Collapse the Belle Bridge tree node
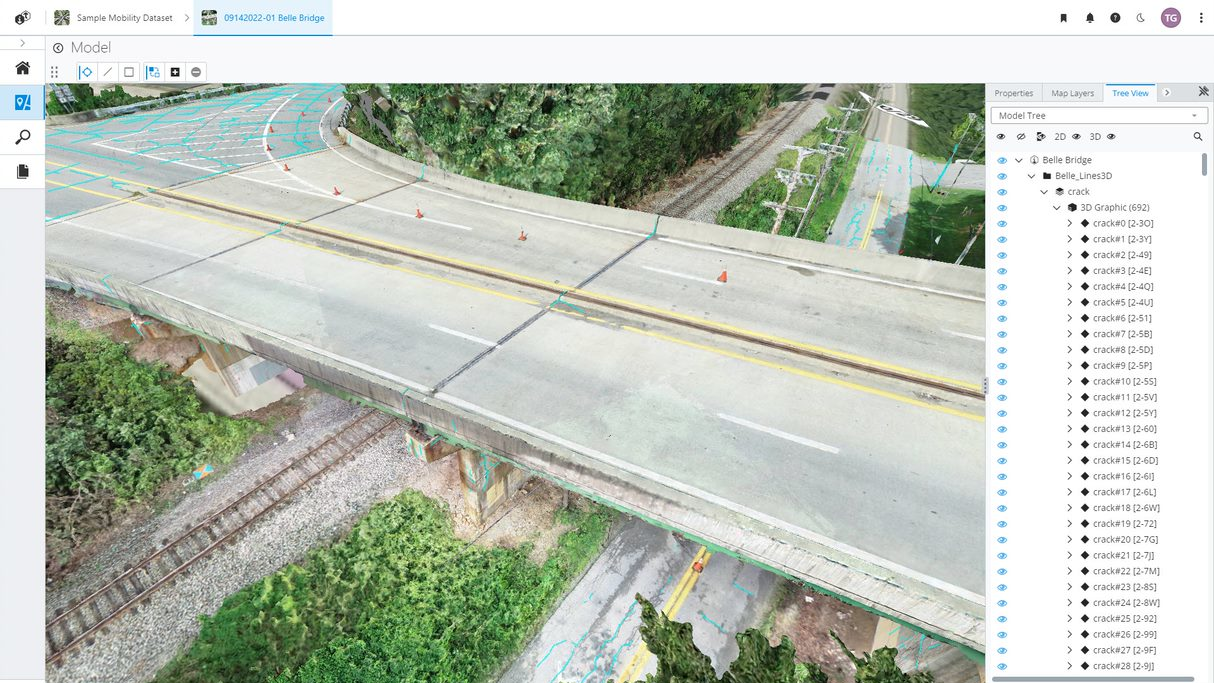This screenshot has height=683, width=1214. pos(1018,159)
